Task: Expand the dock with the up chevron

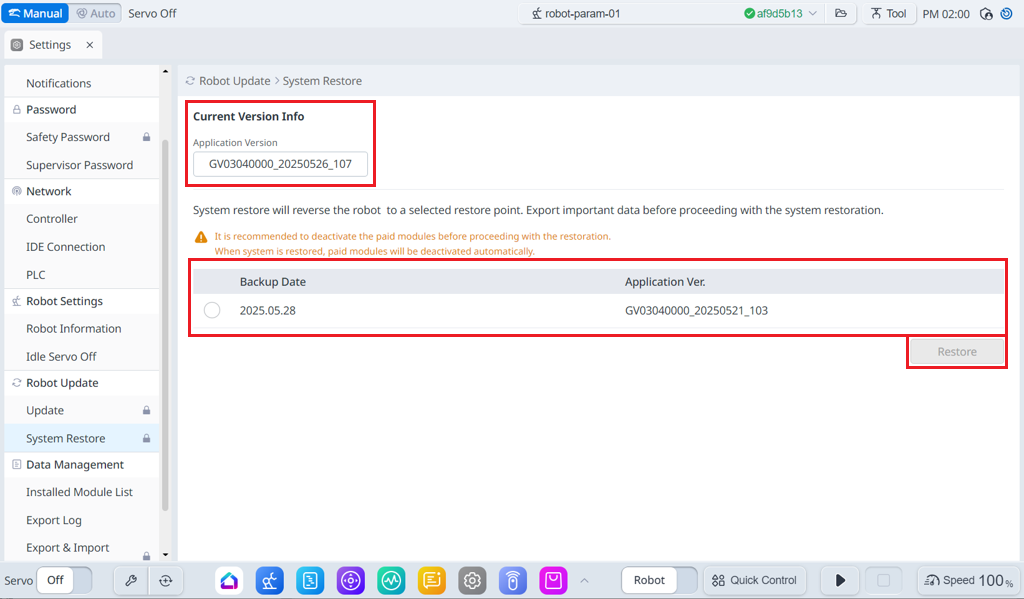Action: click(x=584, y=580)
